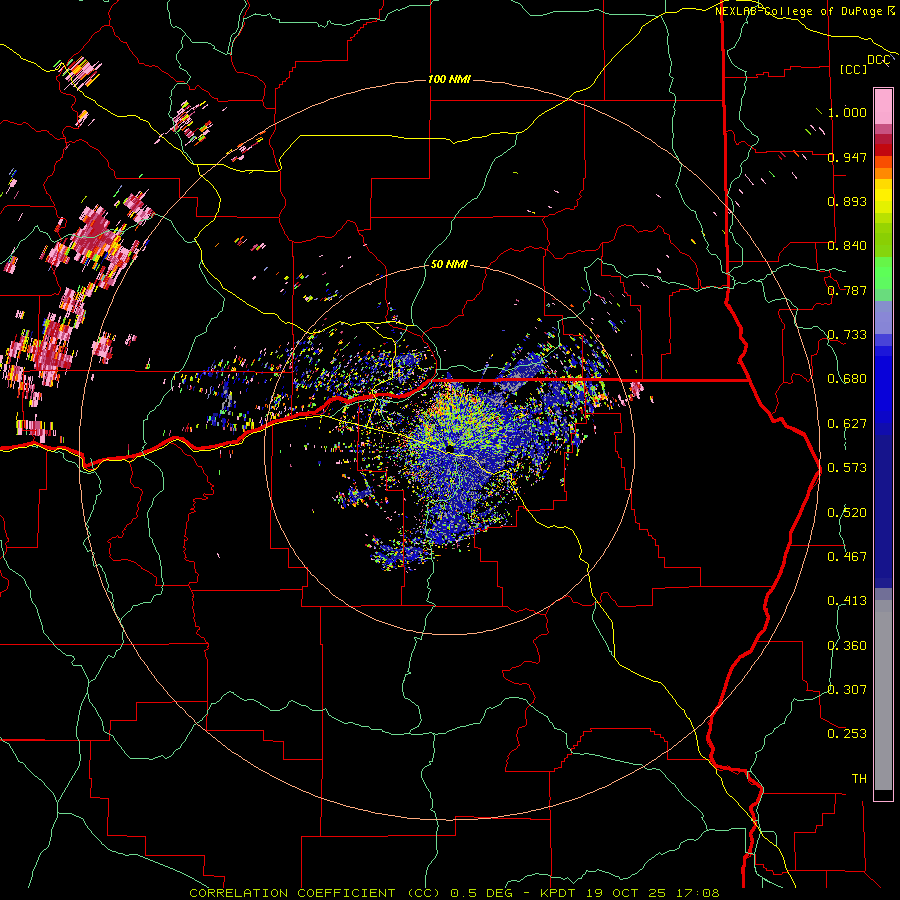Select the 0.733 scale value
The height and width of the screenshot is (900, 900).
point(847,335)
